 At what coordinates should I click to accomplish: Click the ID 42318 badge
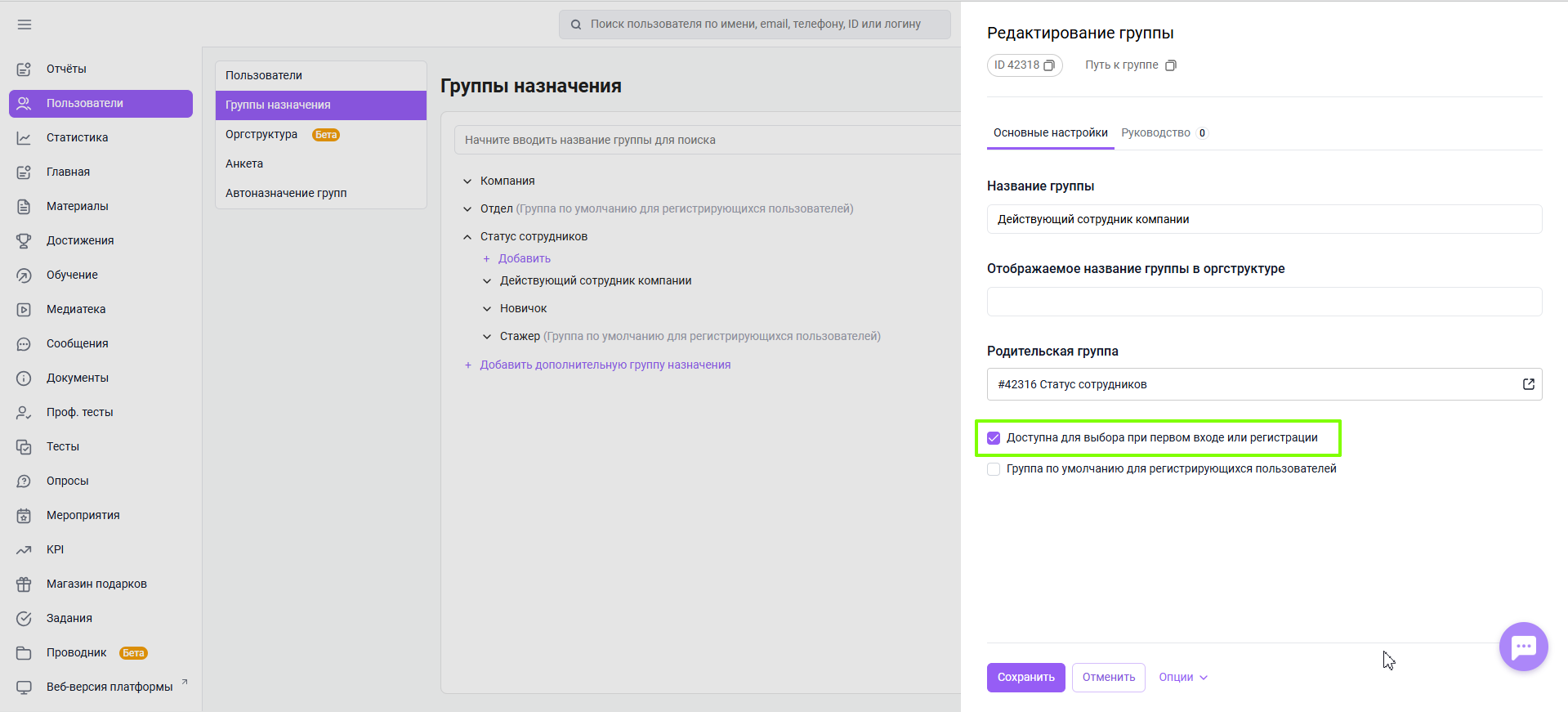[1025, 65]
